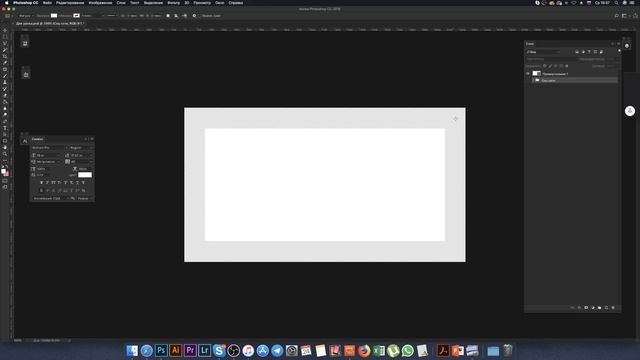Click the gear settings icon in options bar
The width and height of the screenshot is (640, 360).
(x=194, y=16)
